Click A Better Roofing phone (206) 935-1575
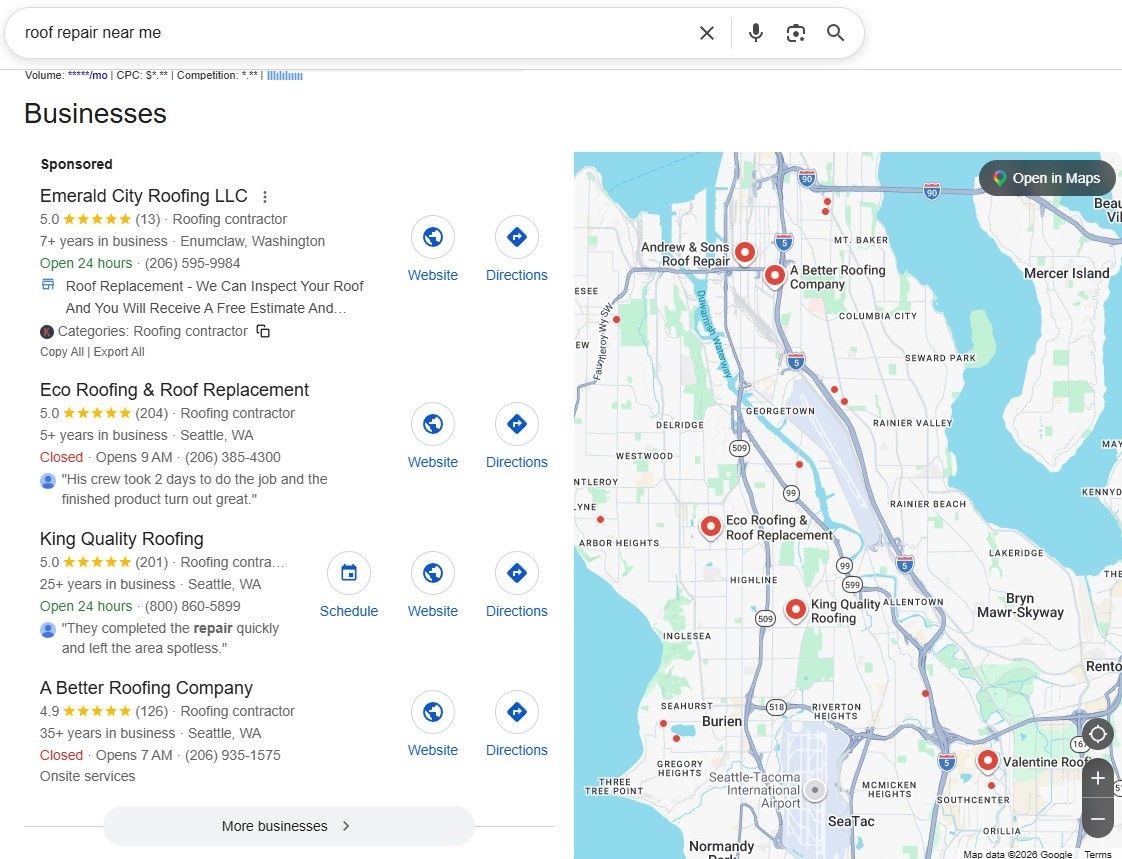Screen dimensions: 1122x859 (x=233, y=755)
